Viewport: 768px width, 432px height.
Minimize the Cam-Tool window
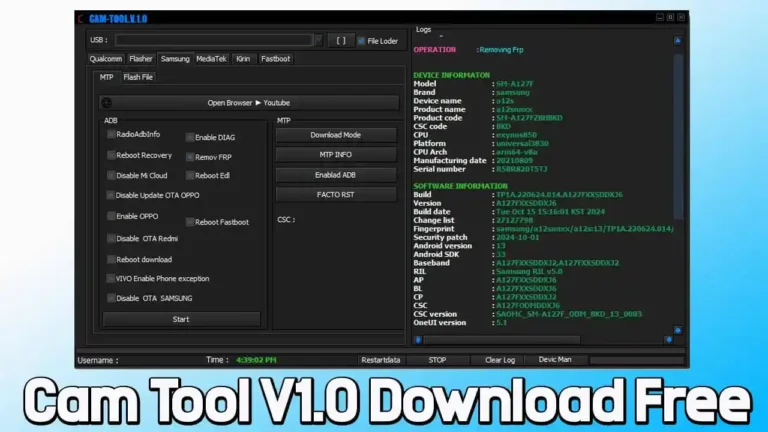pyautogui.click(x=660, y=18)
